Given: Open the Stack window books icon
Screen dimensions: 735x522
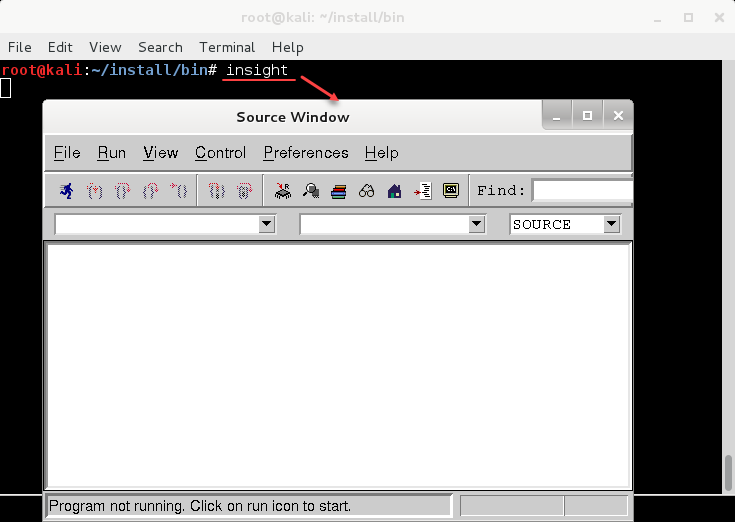Looking at the screenshot, I should tap(338, 191).
